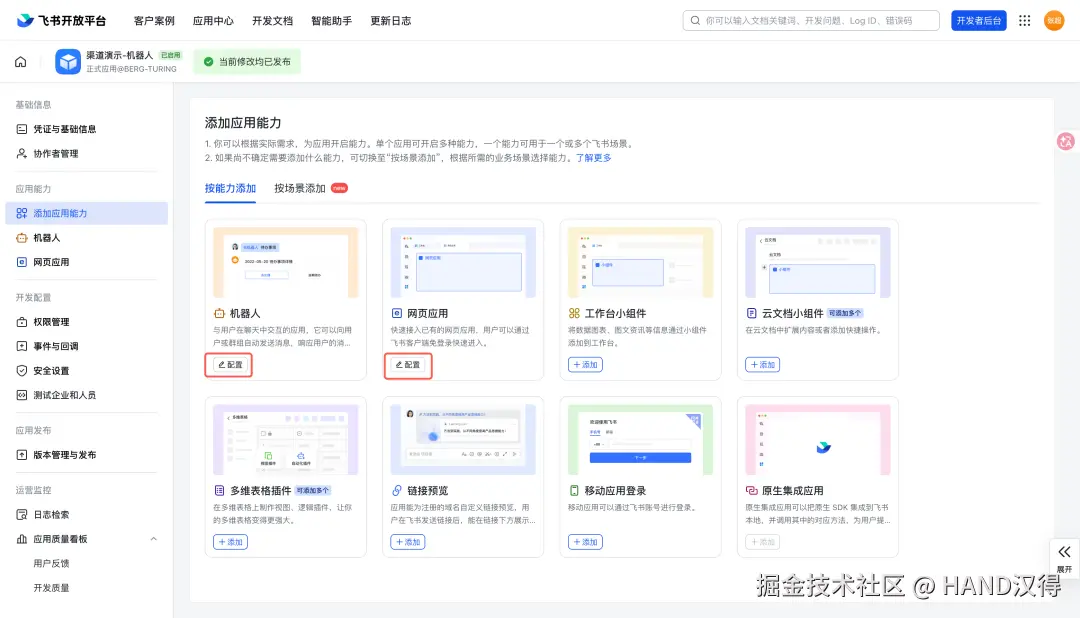The height and width of the screenshot is (618, 1080).
Task: Open 机器人 in the sidebar
Action: coord(86,238)
